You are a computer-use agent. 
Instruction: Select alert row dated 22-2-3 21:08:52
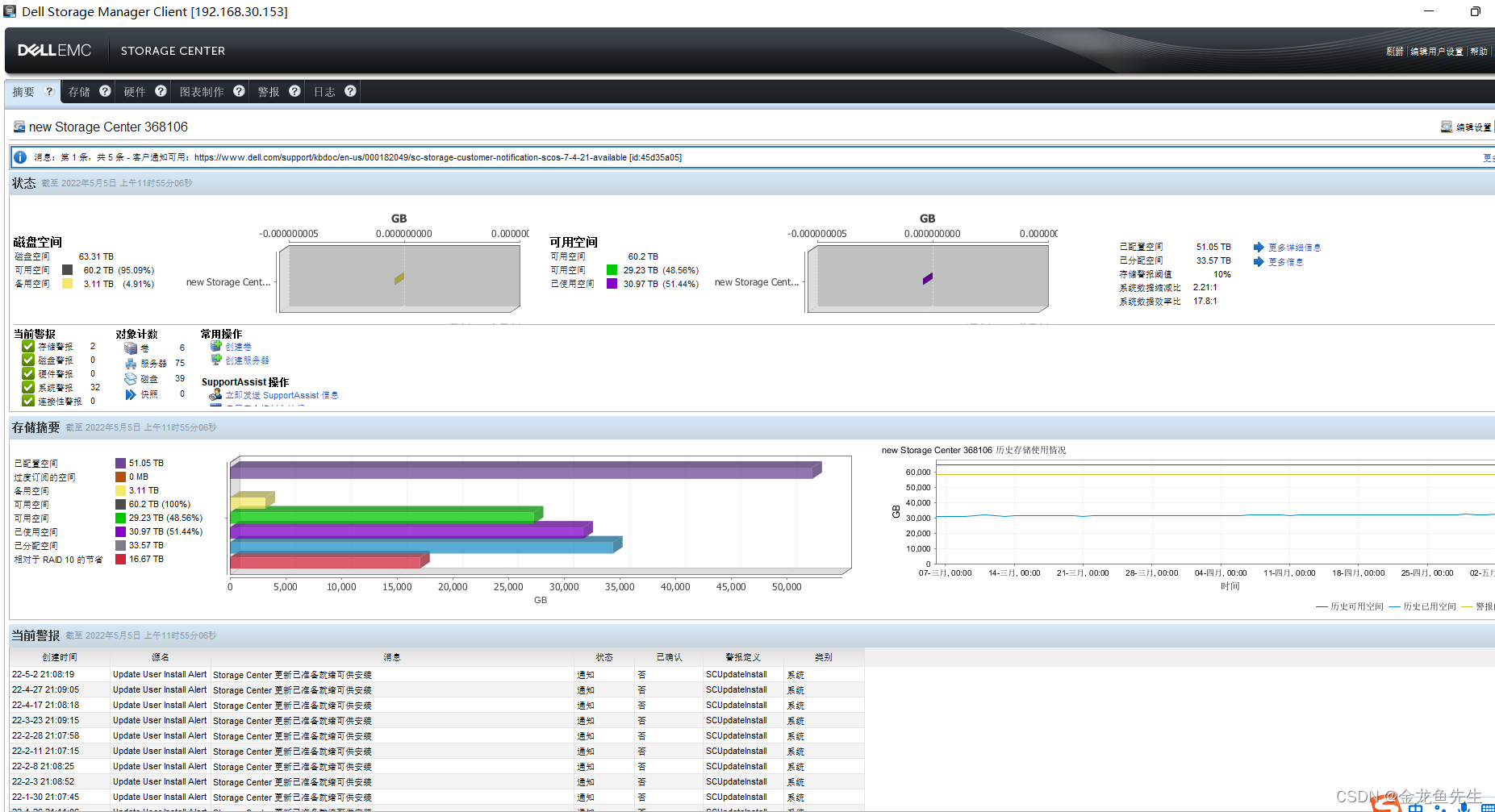point(436,782)
